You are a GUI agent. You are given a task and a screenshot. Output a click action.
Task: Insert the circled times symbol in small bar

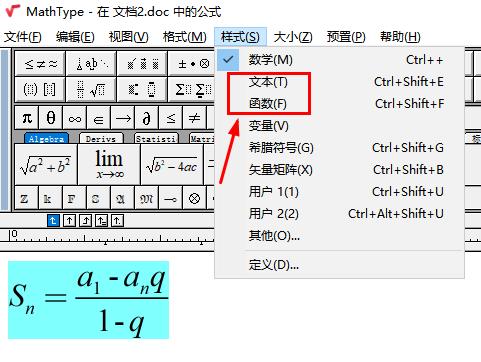pos(195,199)
